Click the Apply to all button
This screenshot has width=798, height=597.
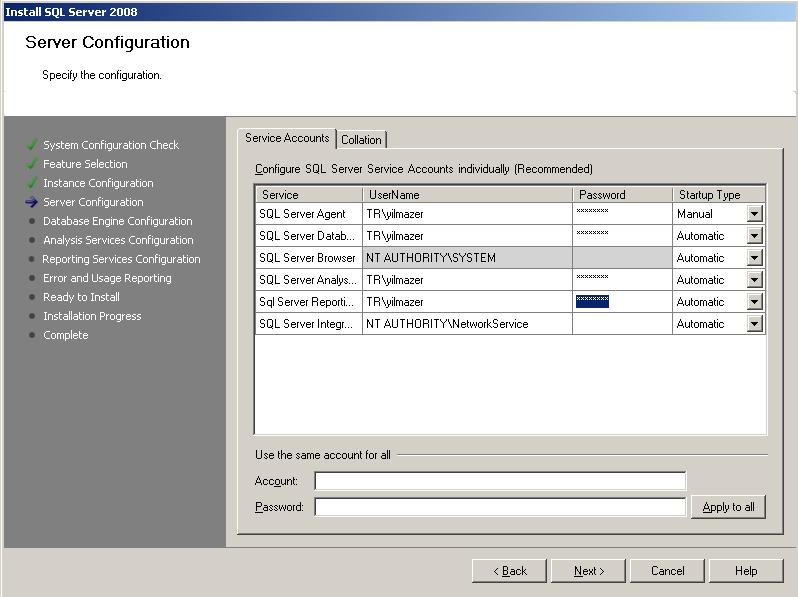[x=728, y=507]
